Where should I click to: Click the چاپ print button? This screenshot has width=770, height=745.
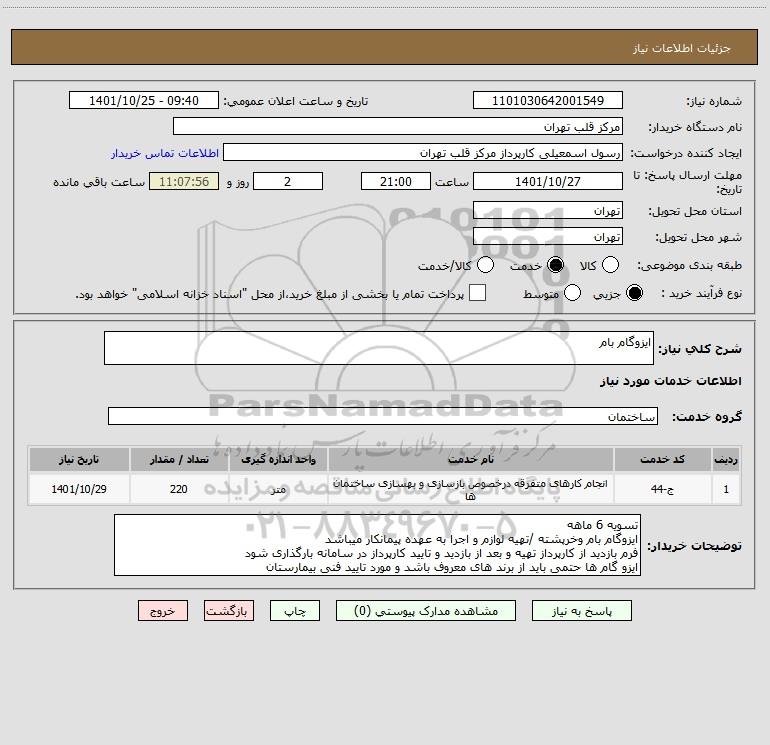[295, 610]
